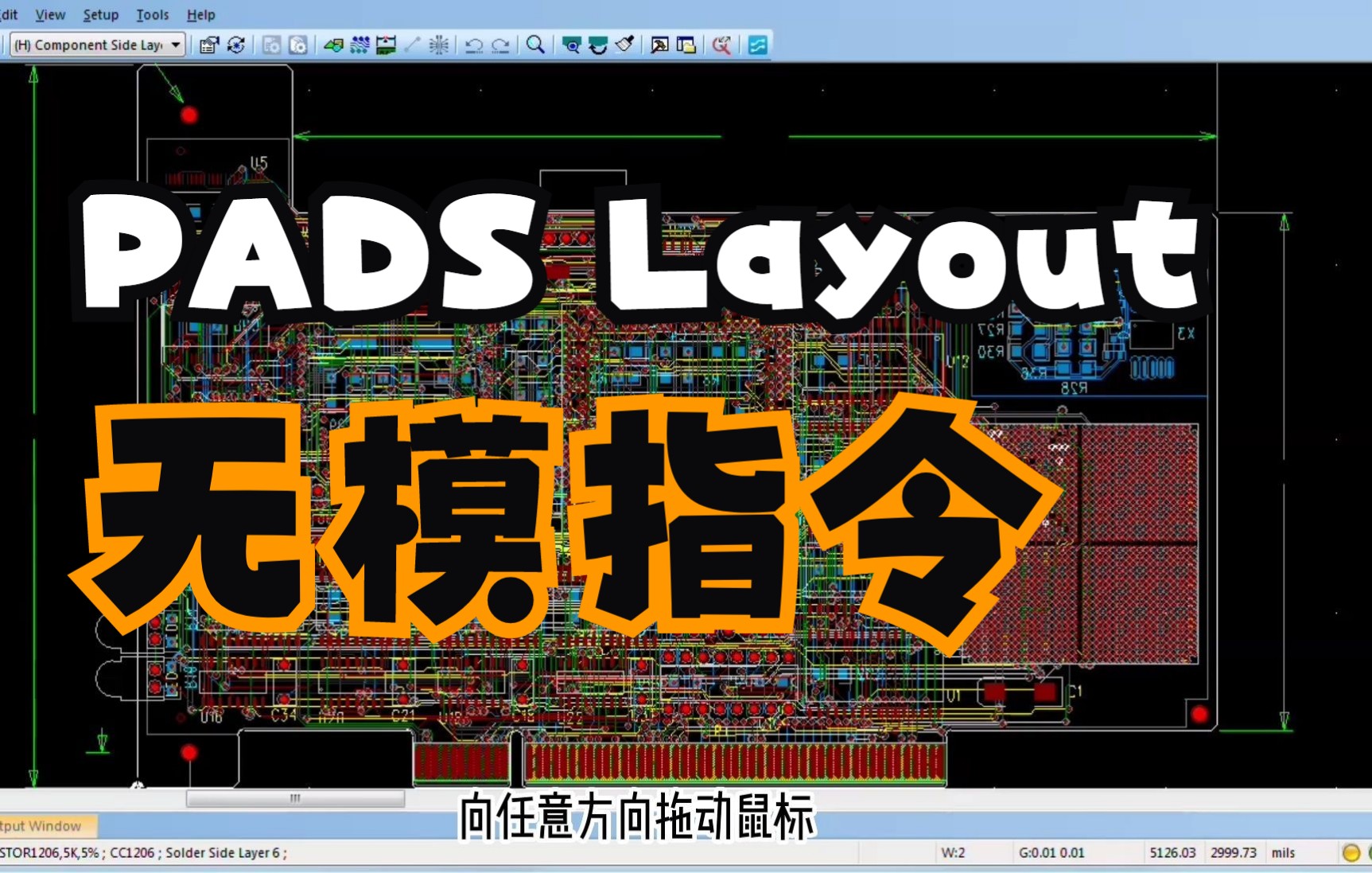This screenshot has height=873, width=1372.
Task: Click the Undo arrow icon
Action: [x=474, y=45]
